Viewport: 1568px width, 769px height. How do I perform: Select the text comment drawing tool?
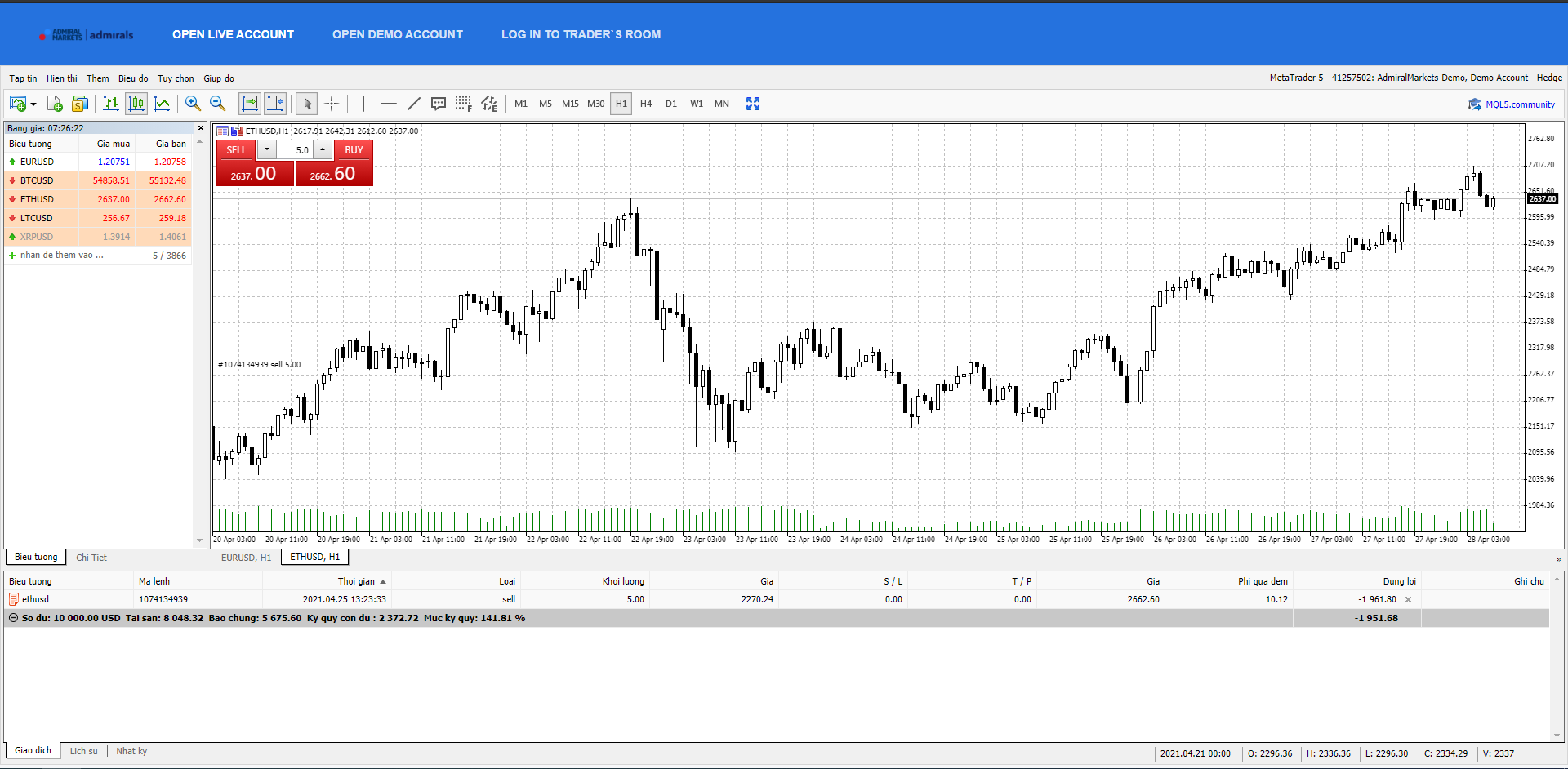point(439,104)
